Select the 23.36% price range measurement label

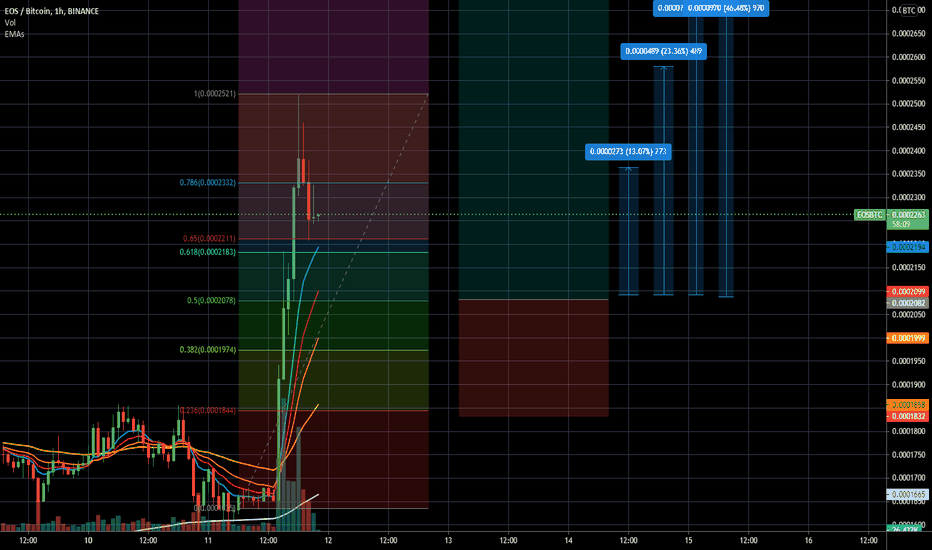[x=663, y=51]
